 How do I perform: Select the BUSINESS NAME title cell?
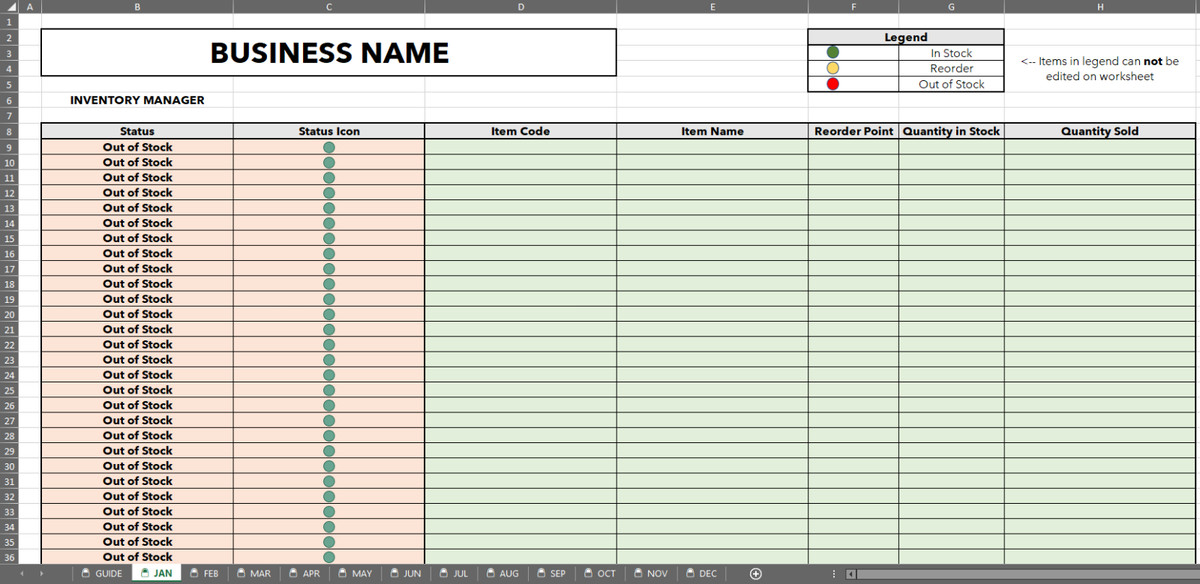point(328,53)
